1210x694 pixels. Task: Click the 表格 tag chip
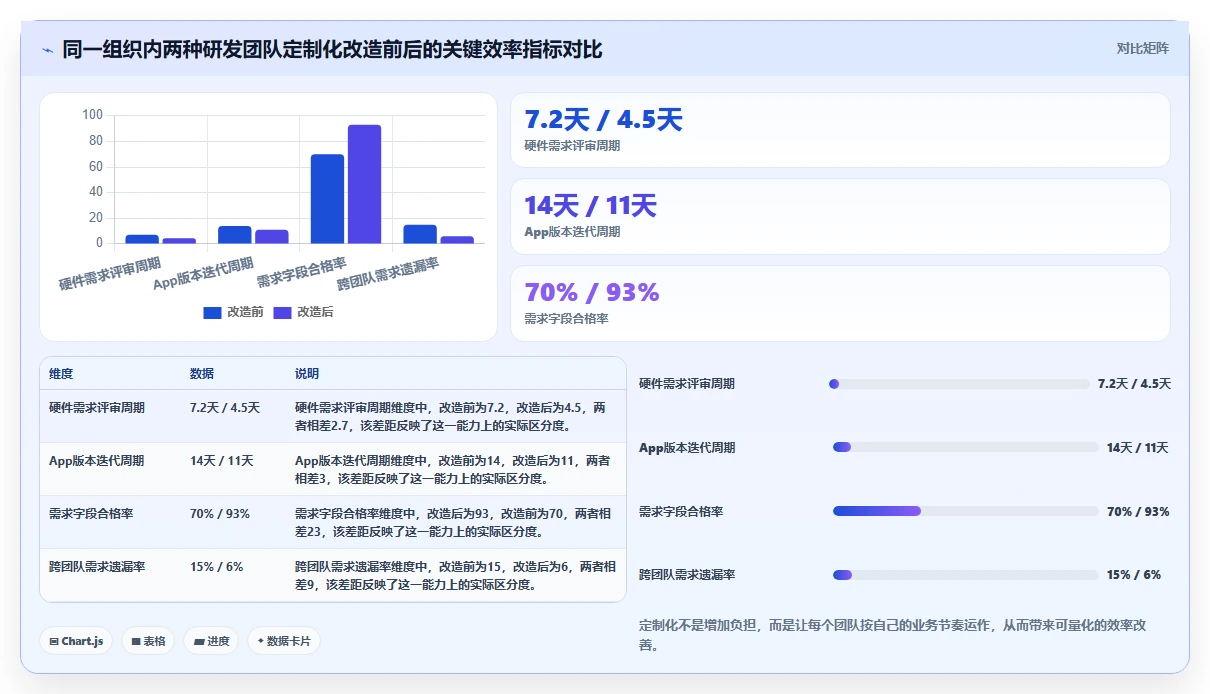click(148, 641)
